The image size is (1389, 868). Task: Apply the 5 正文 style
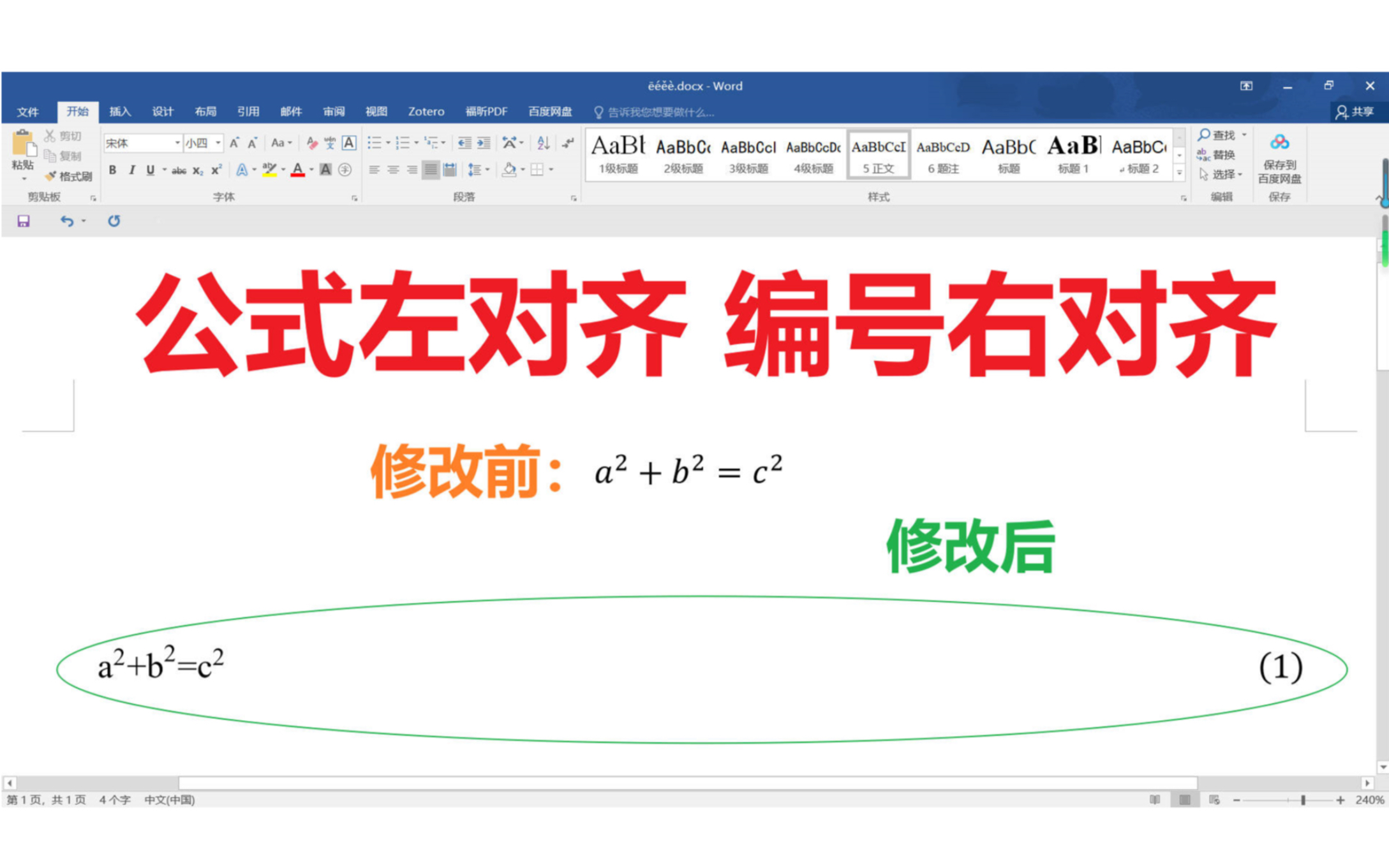(x=879, y=153)
